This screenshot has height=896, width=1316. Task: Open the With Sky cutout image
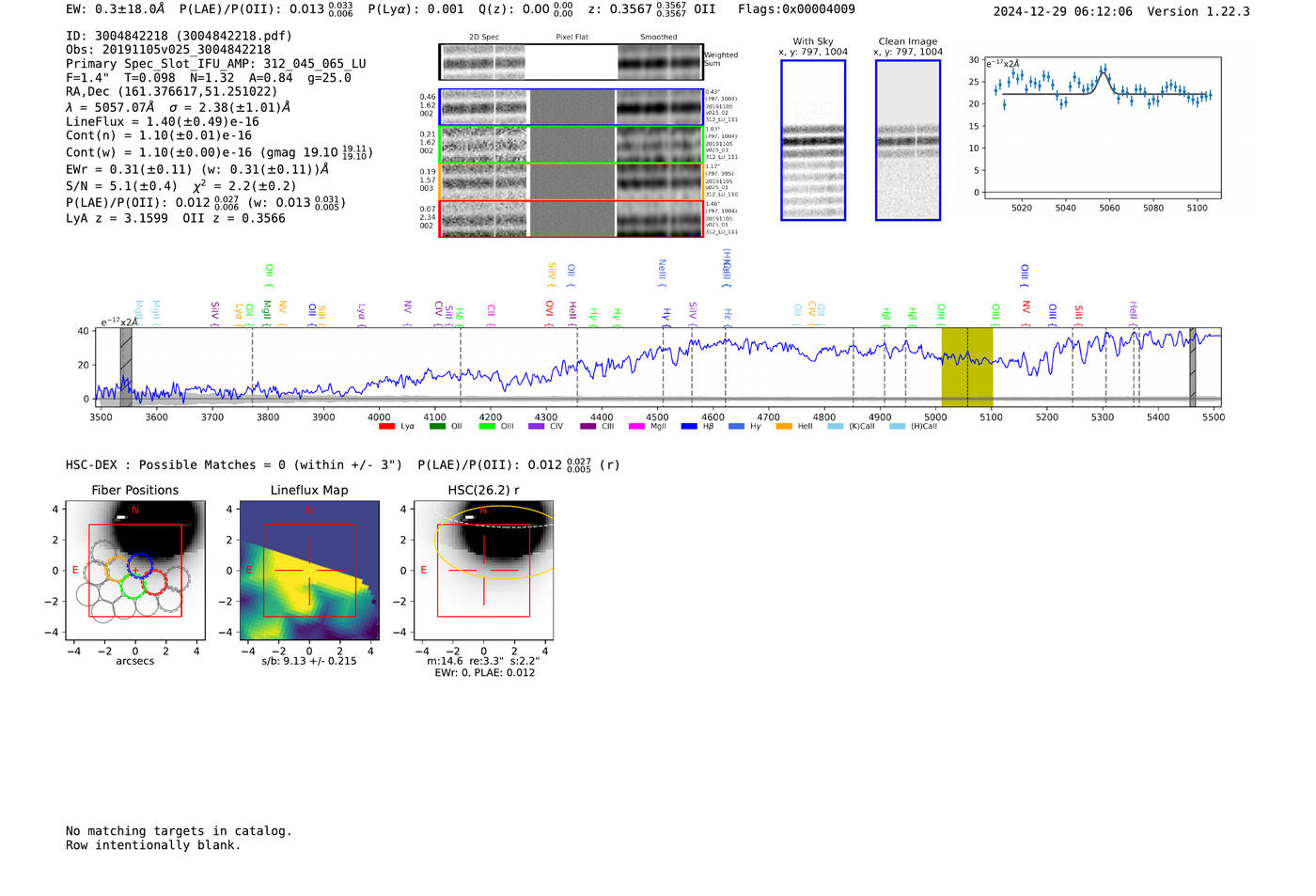tap(813, 140)
